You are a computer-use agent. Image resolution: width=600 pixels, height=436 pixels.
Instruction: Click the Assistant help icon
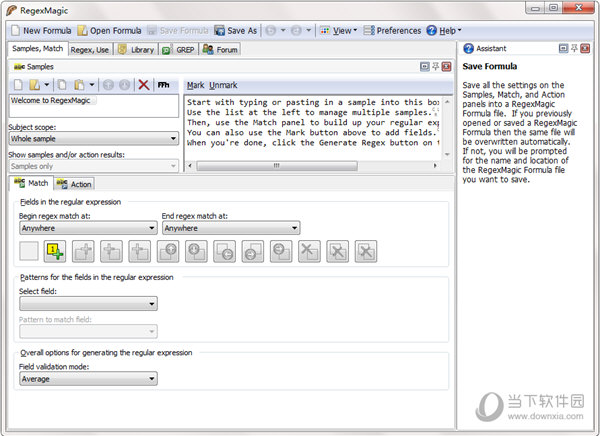click(x=468, y=49)
